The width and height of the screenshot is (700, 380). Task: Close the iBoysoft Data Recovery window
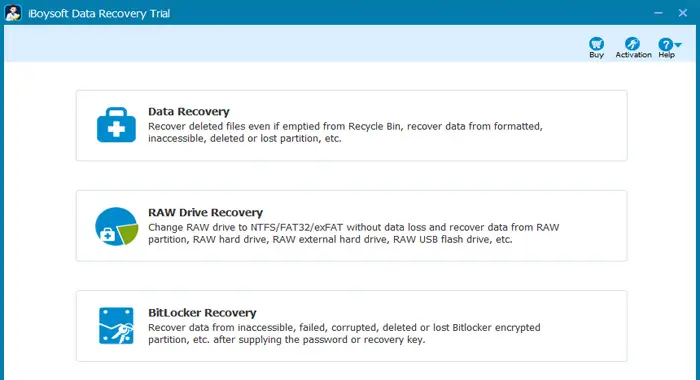[x=683, y=13]
